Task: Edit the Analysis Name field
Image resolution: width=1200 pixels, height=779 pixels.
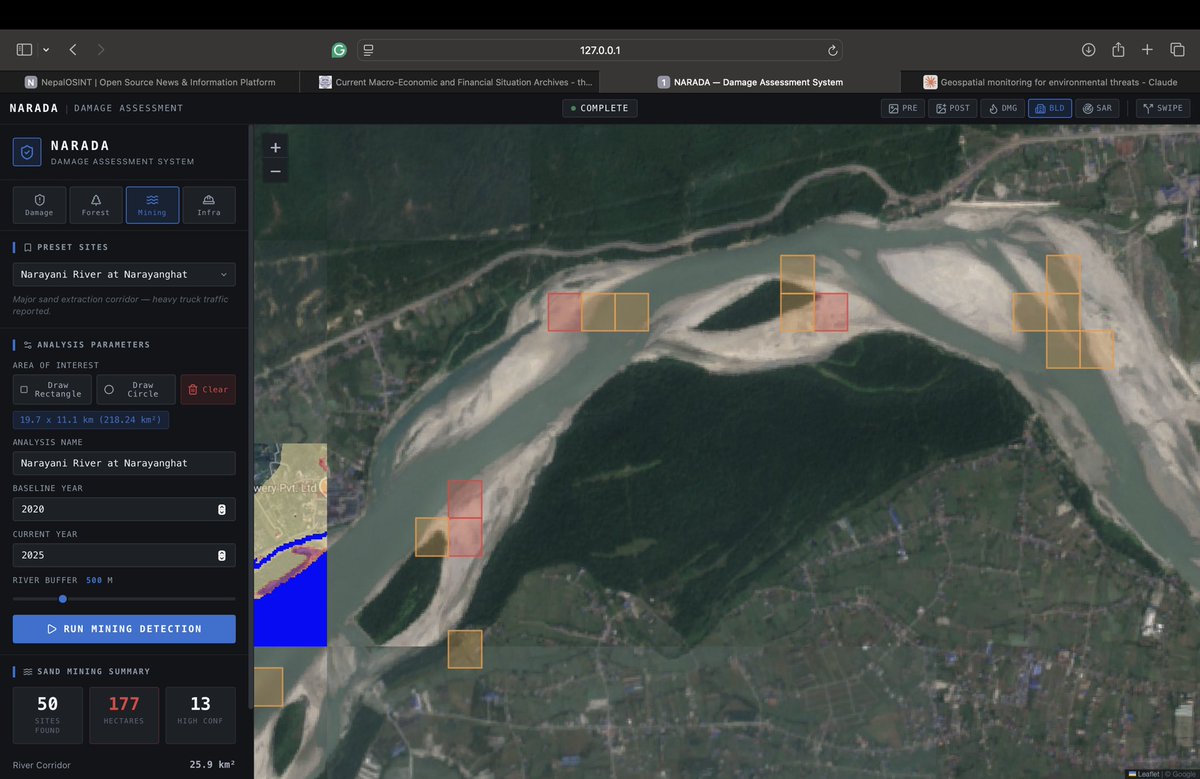Action: tap(124, 463)
